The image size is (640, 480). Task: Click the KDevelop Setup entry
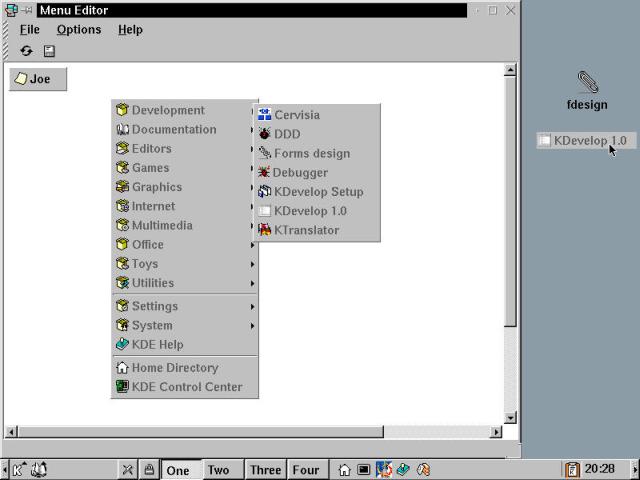pyautogui.click(x=317, y=192)
